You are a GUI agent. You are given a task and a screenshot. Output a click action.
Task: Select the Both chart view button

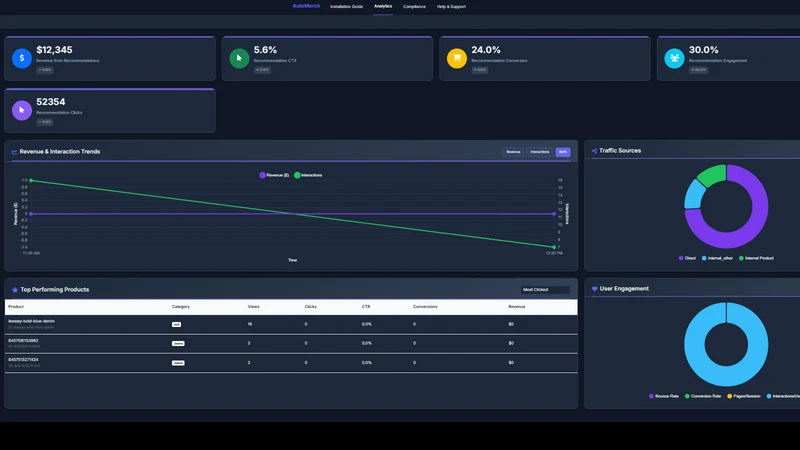click(563, 152)
